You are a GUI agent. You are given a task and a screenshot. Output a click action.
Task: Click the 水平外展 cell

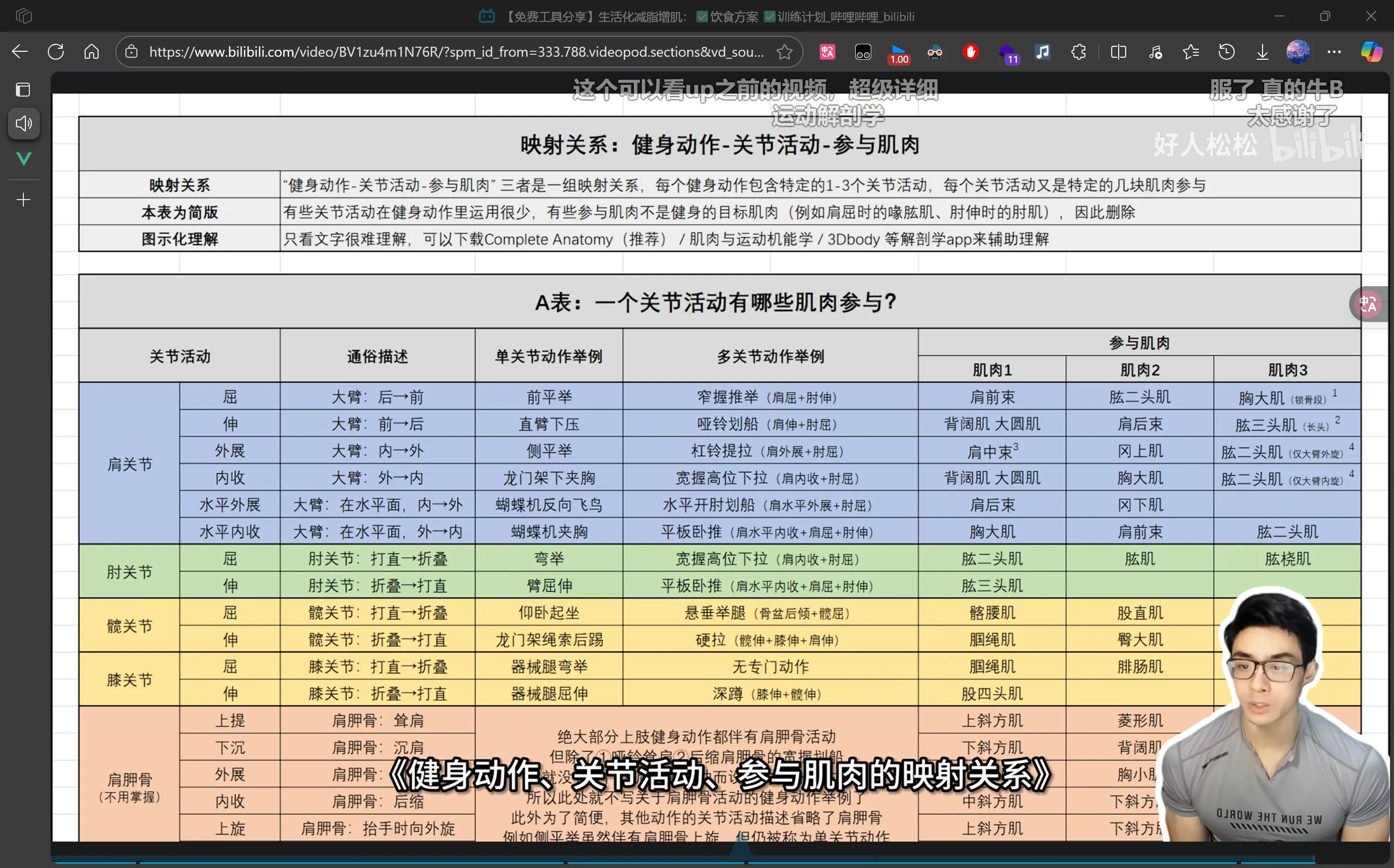(230, 505)
